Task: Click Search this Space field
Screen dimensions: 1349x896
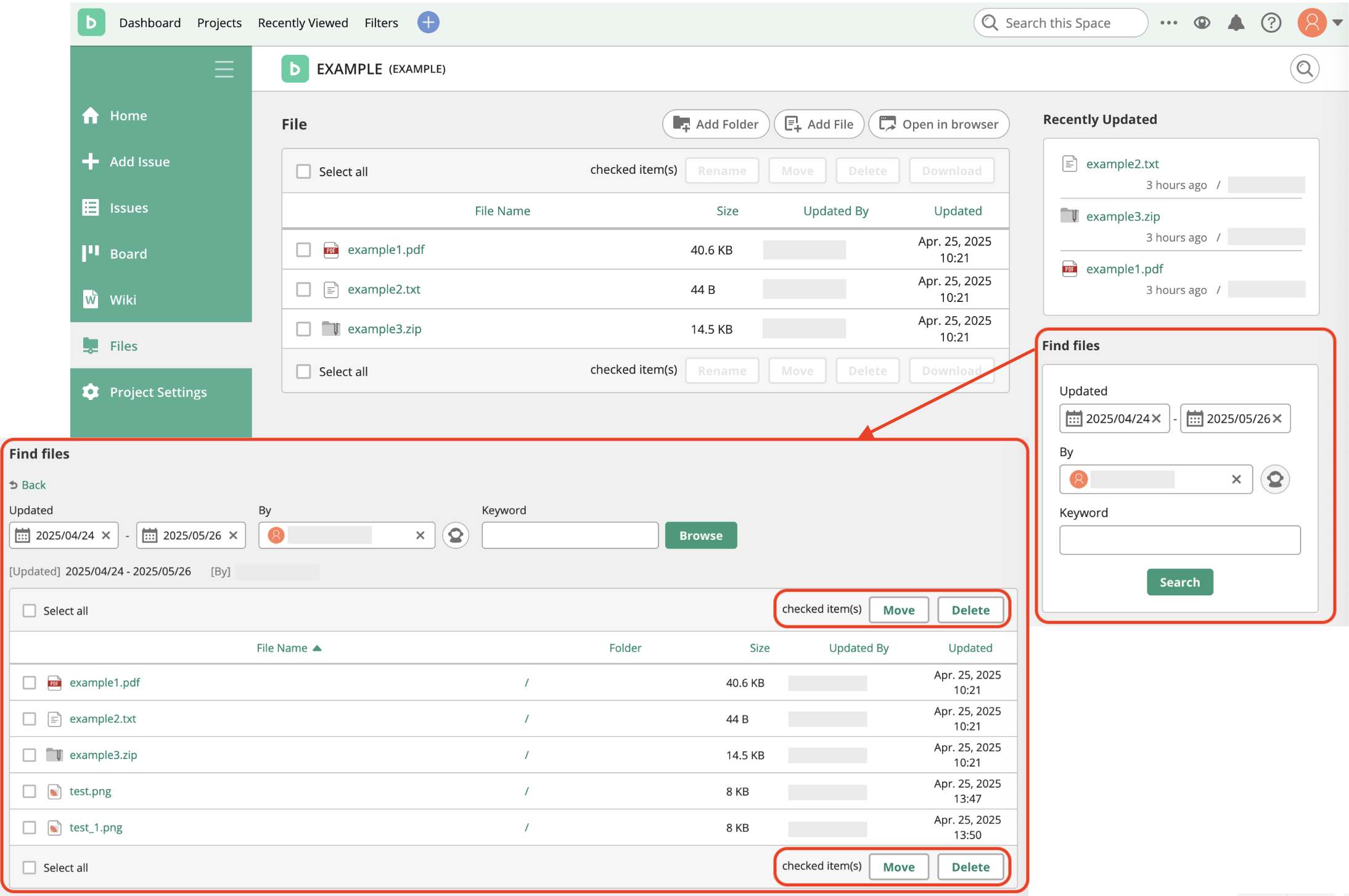Action: coord(1060,23)
